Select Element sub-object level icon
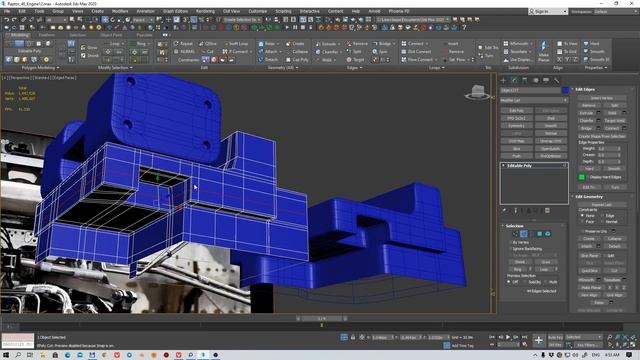 pyautogui.click(x=548, y=234)
